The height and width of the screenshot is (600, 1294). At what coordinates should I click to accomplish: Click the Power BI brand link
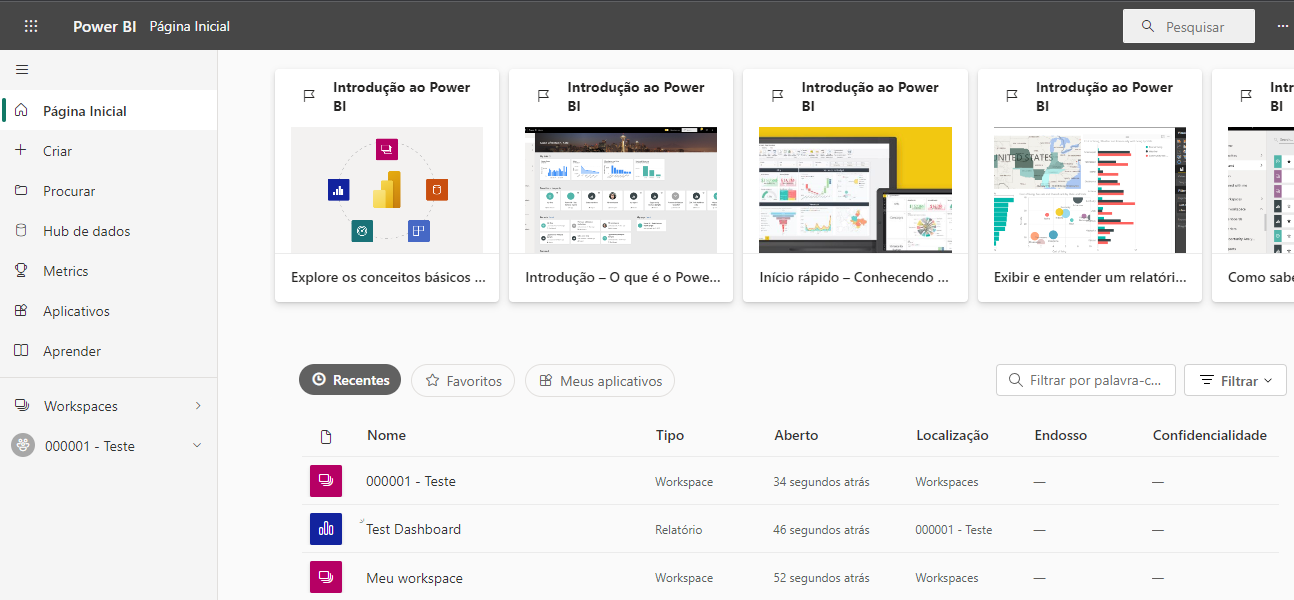(x=104, y=26)
